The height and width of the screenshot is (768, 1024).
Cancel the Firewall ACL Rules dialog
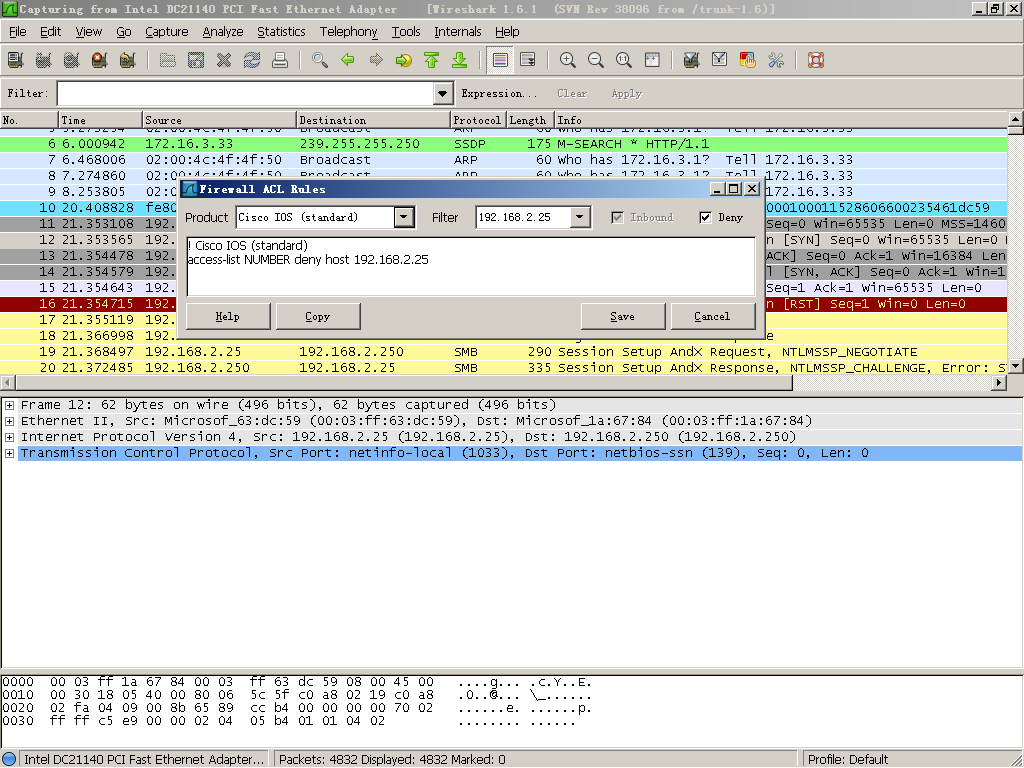tap(712, 316)
